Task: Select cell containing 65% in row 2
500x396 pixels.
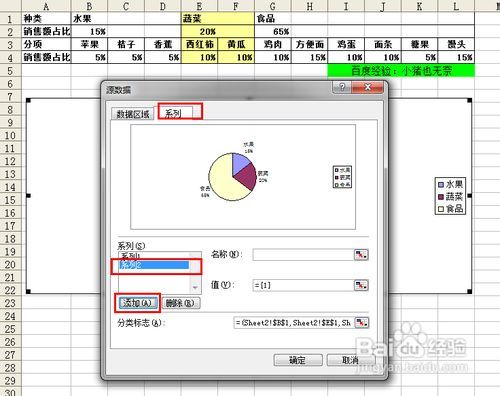Action: click(x=273, y=31)
